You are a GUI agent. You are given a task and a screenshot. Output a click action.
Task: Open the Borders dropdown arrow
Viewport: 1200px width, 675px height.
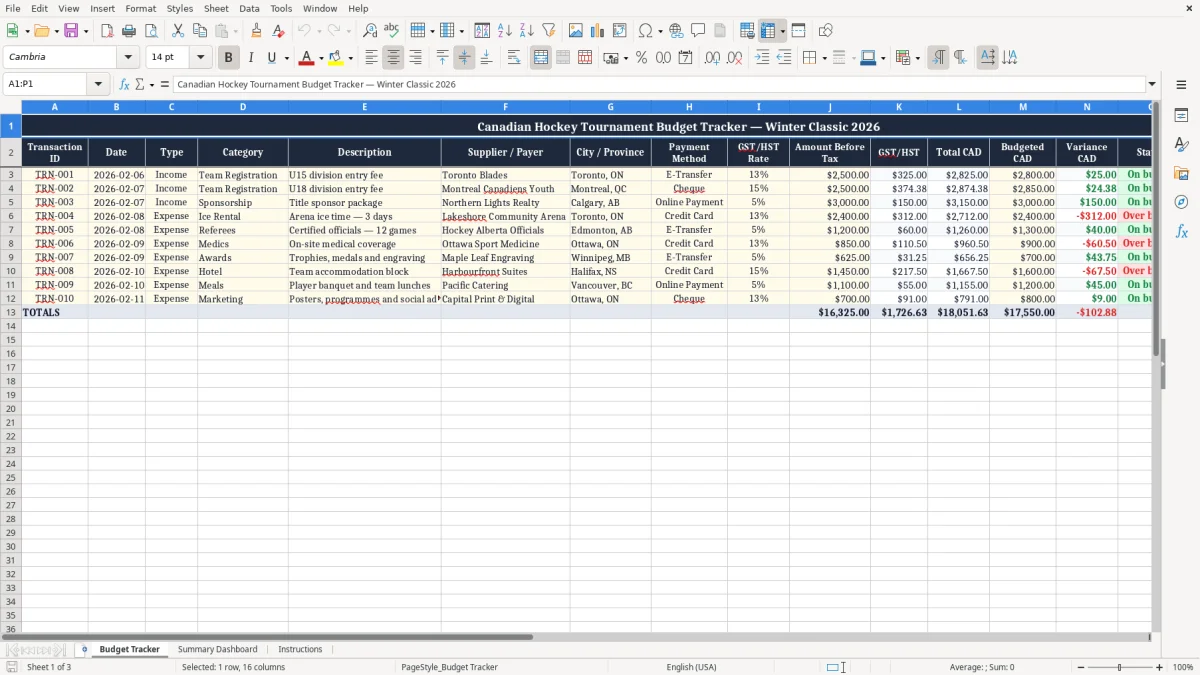tap(826, 58)
